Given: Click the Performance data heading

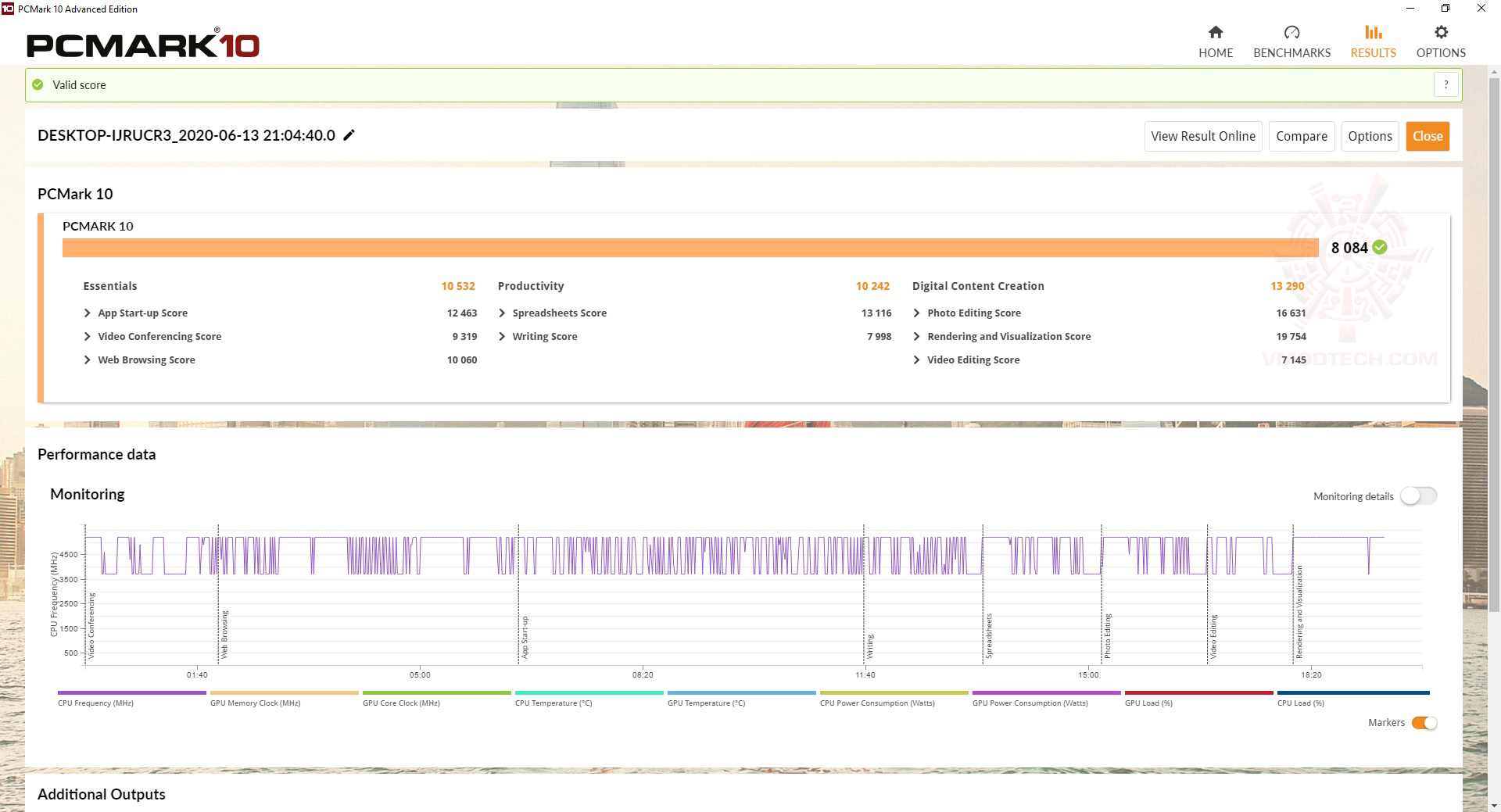Looking at the screenshot, I should click(x=97, y=454).
